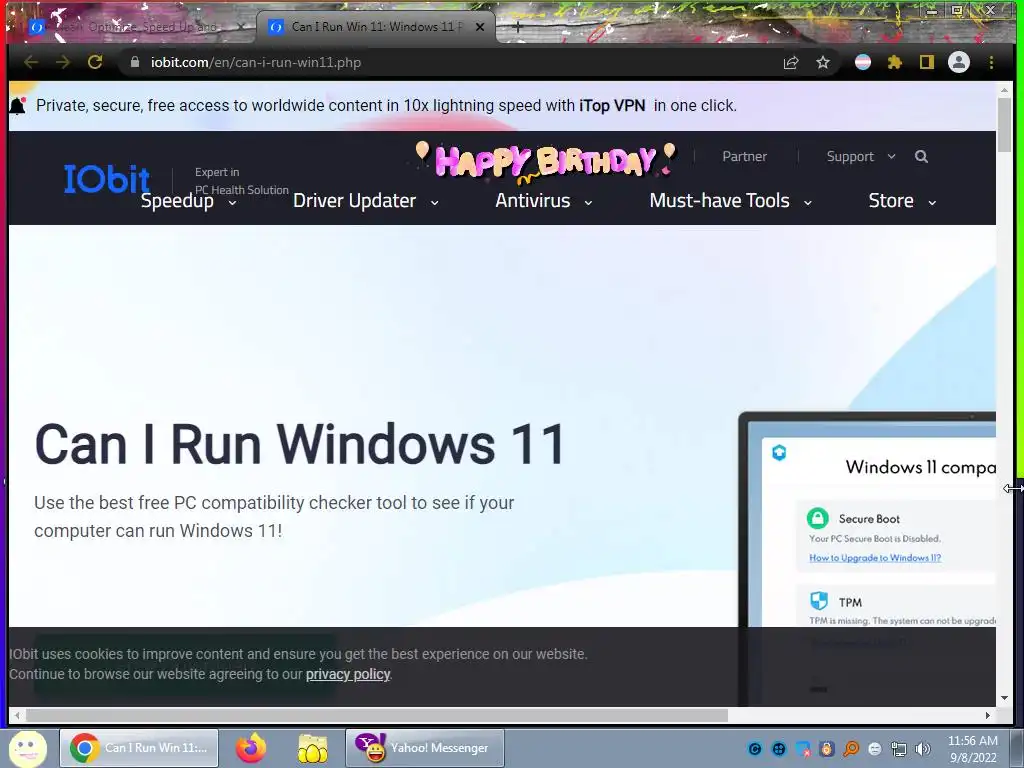Open the privacy policy link
The width and height of the screenshot is (1024, 768).
coord(348,674)
